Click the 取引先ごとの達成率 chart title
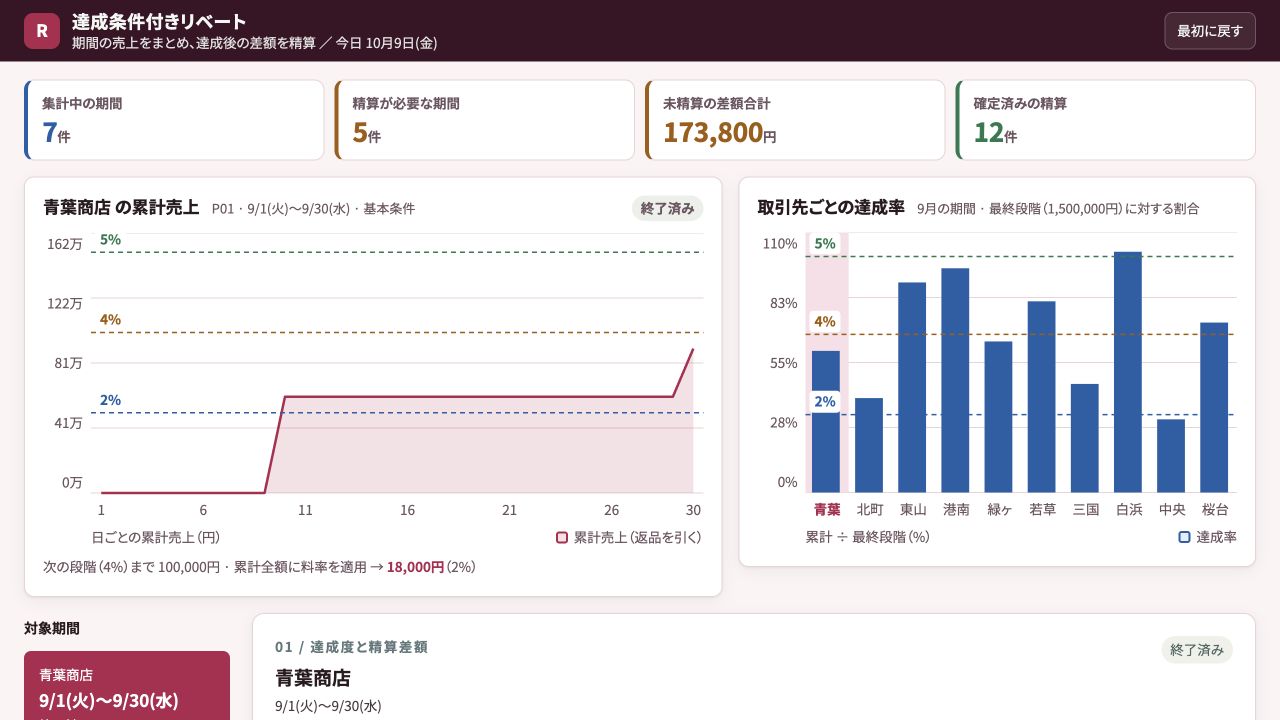Screen dimensions: 1280x720 point(831,208)
